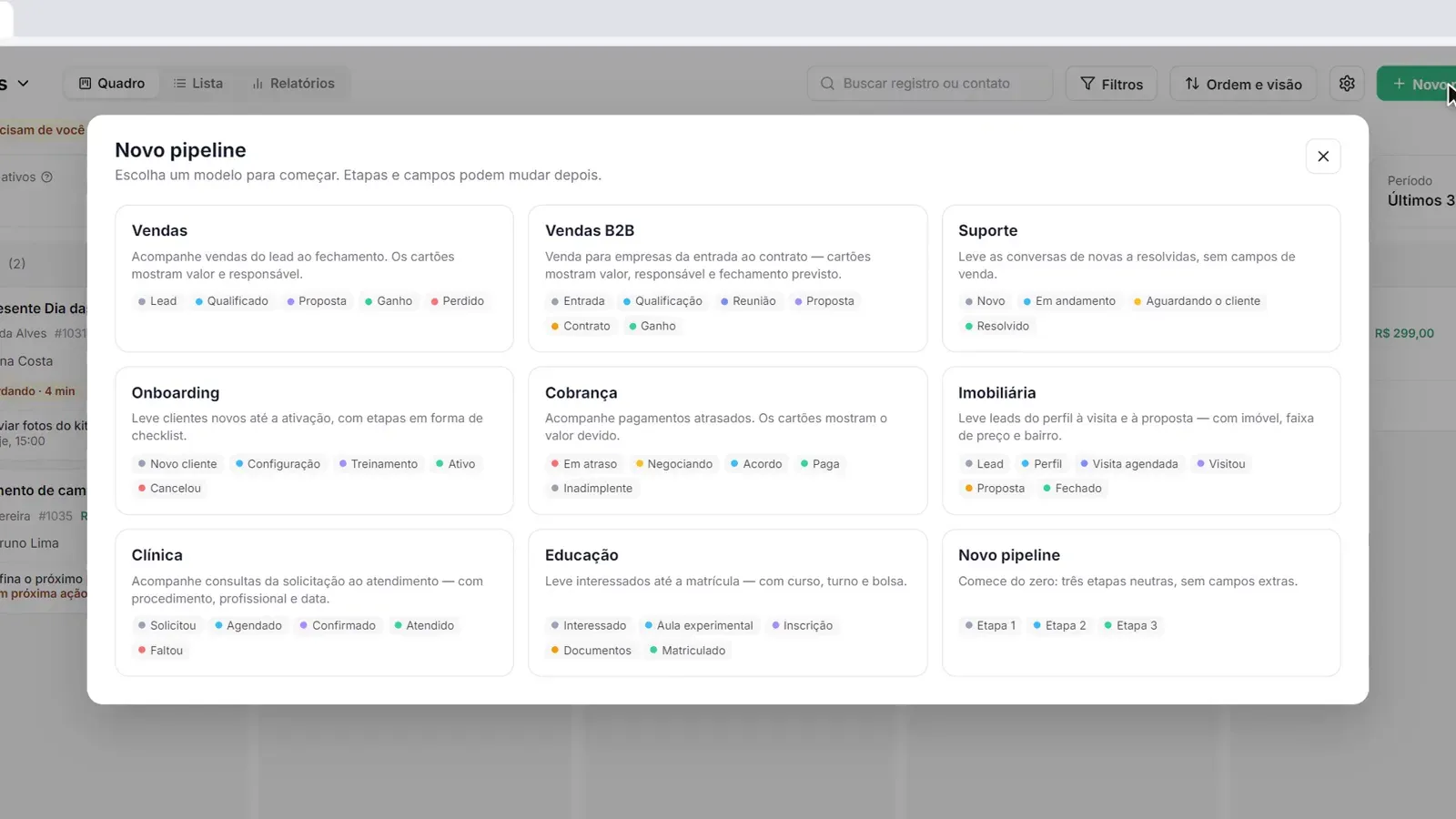Screen dimensions: 1456x819
Task: Click the R$ 299,00 value behind dialog
Action: (1404, 334)
